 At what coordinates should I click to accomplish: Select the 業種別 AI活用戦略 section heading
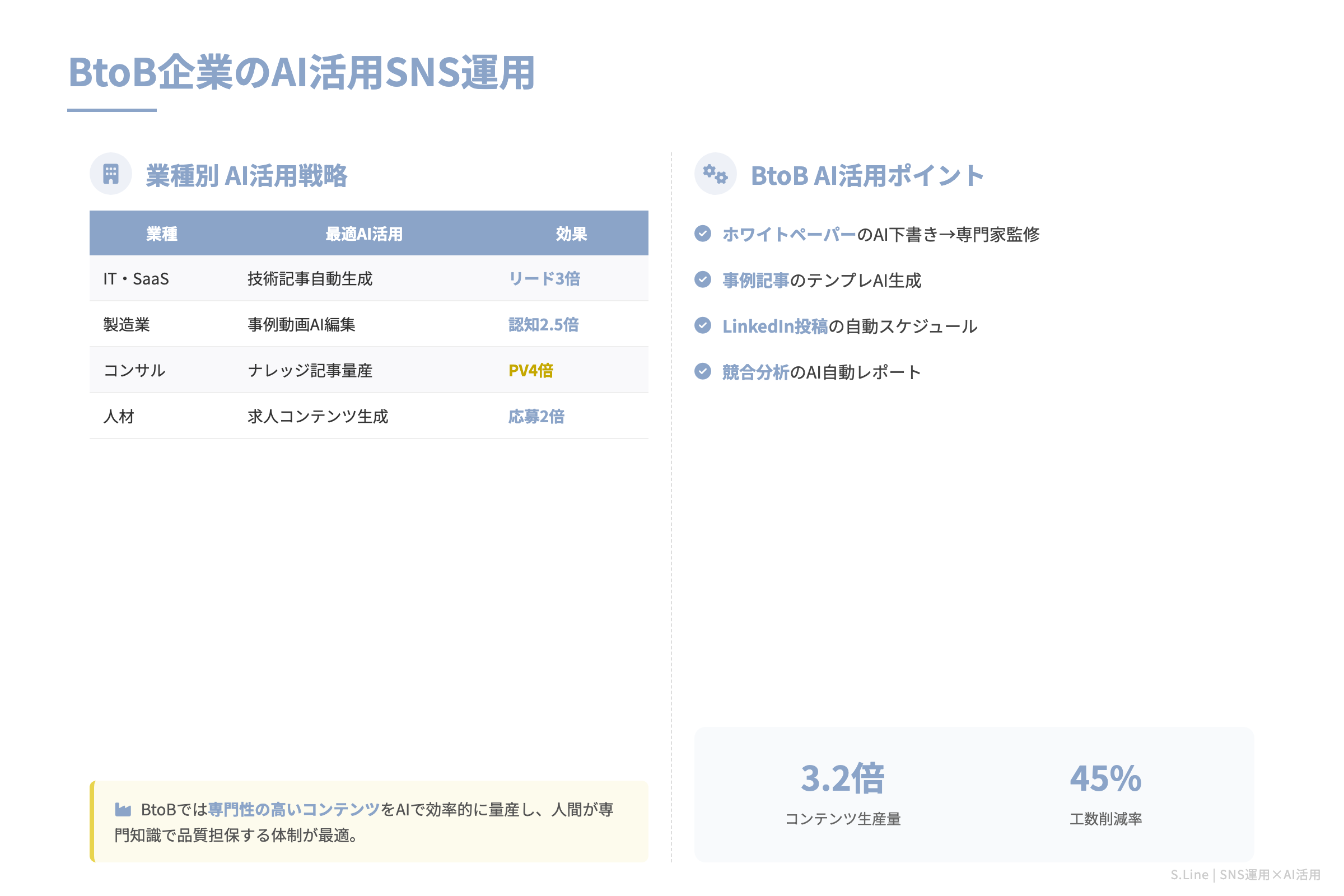pos(249,176)
